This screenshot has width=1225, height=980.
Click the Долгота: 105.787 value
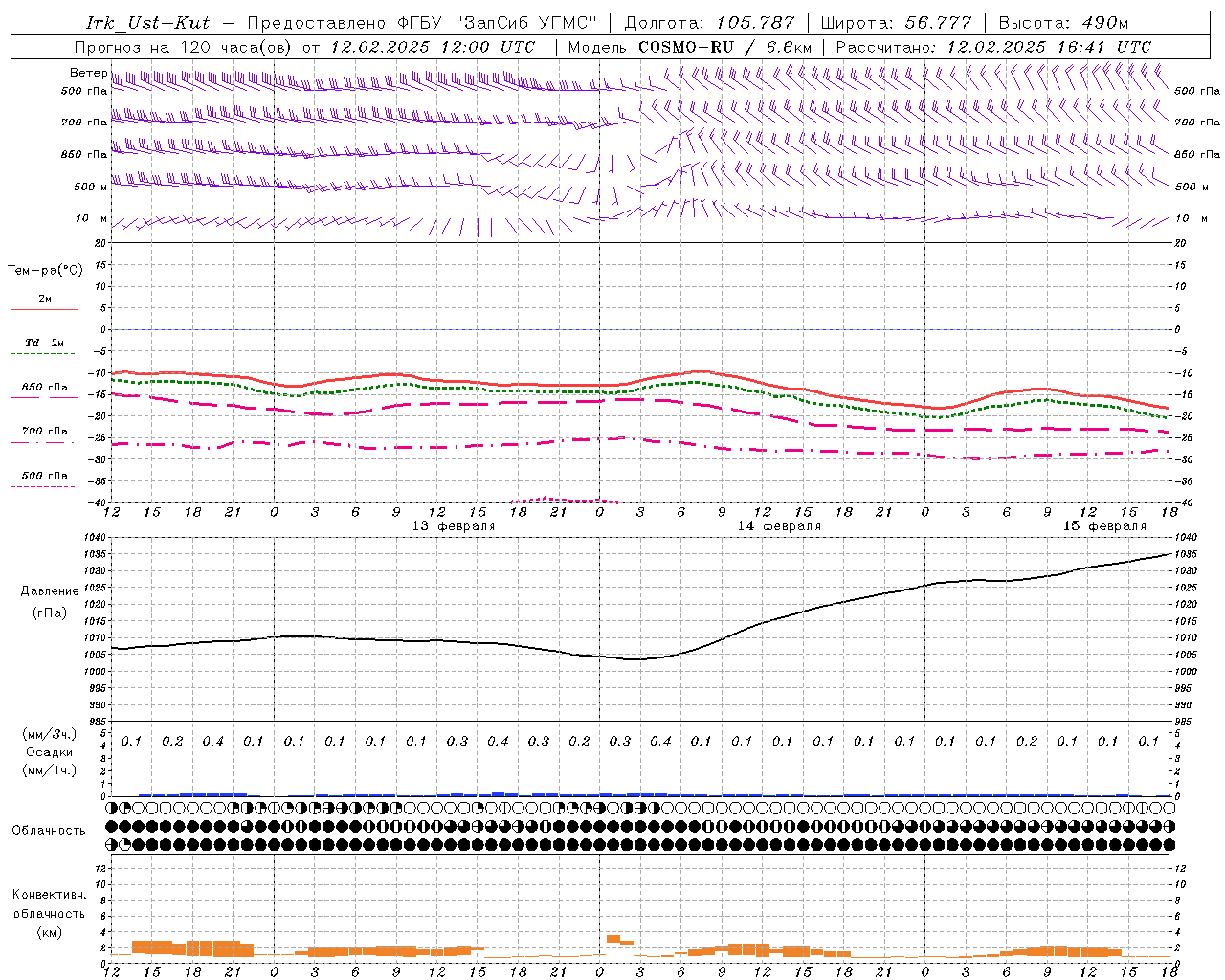pos(709,23)
